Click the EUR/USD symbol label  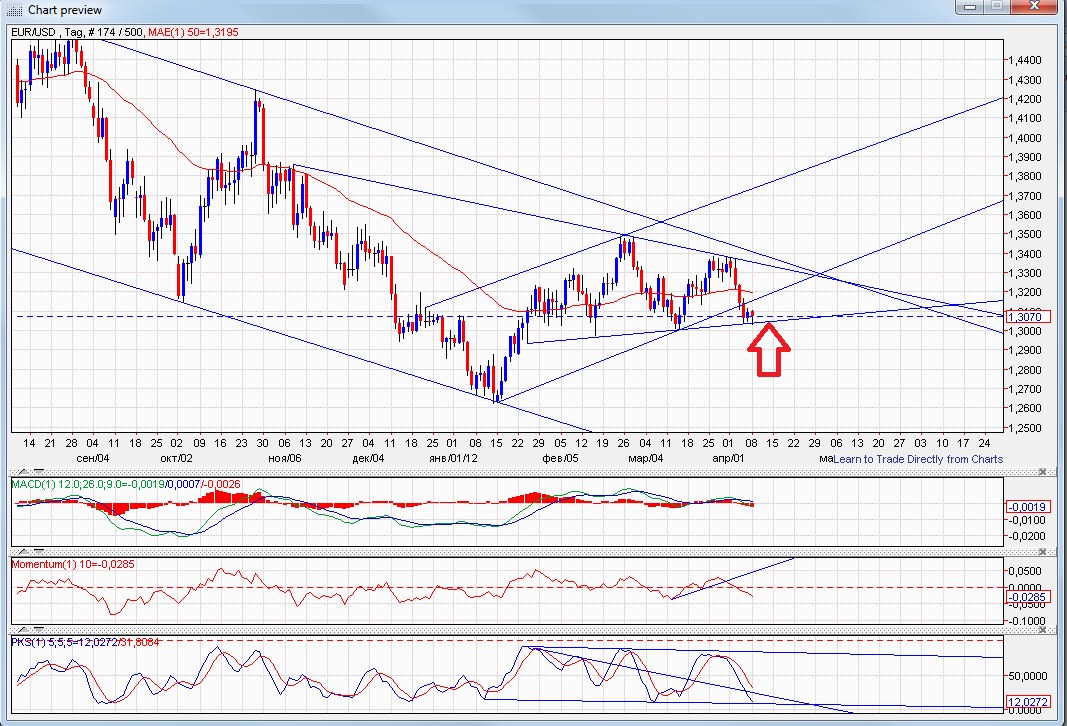33,32
